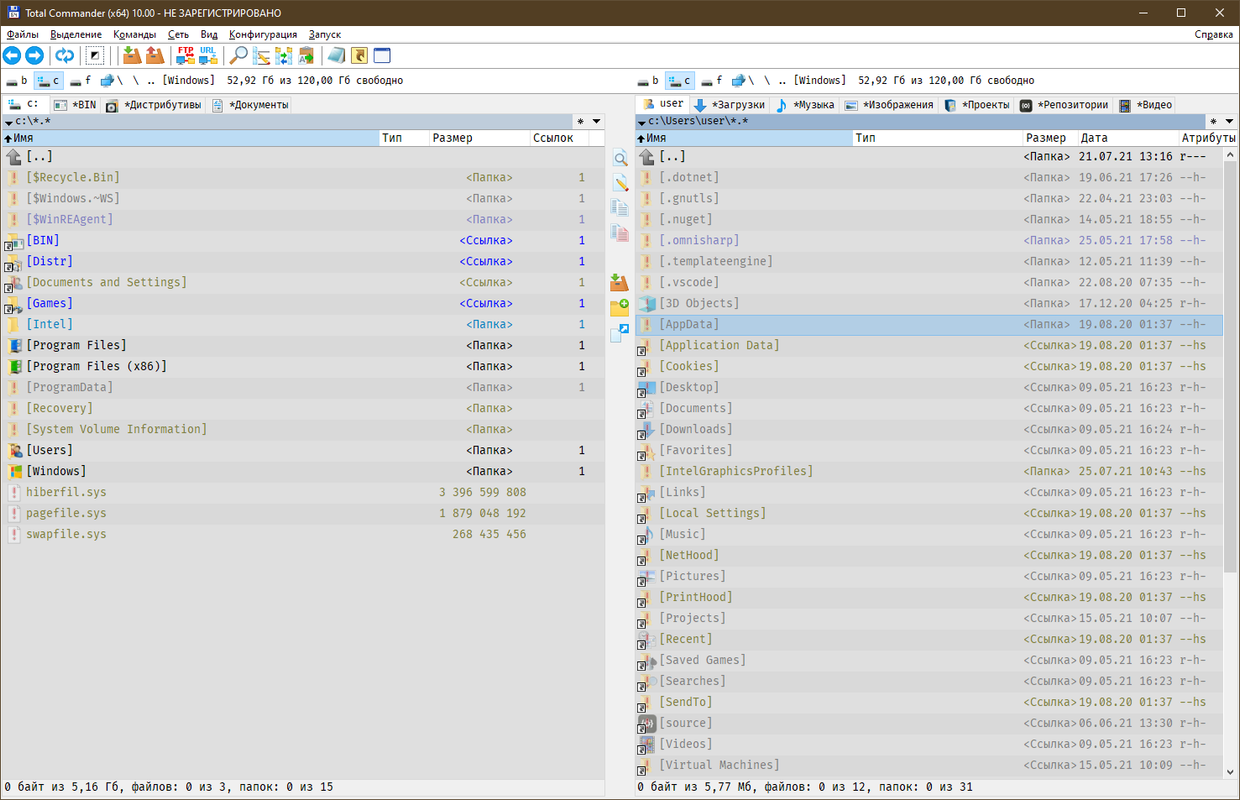Select [Virtual Machines] in right panel
This screenshot has width=1240, height=800.
click(928, 765)
